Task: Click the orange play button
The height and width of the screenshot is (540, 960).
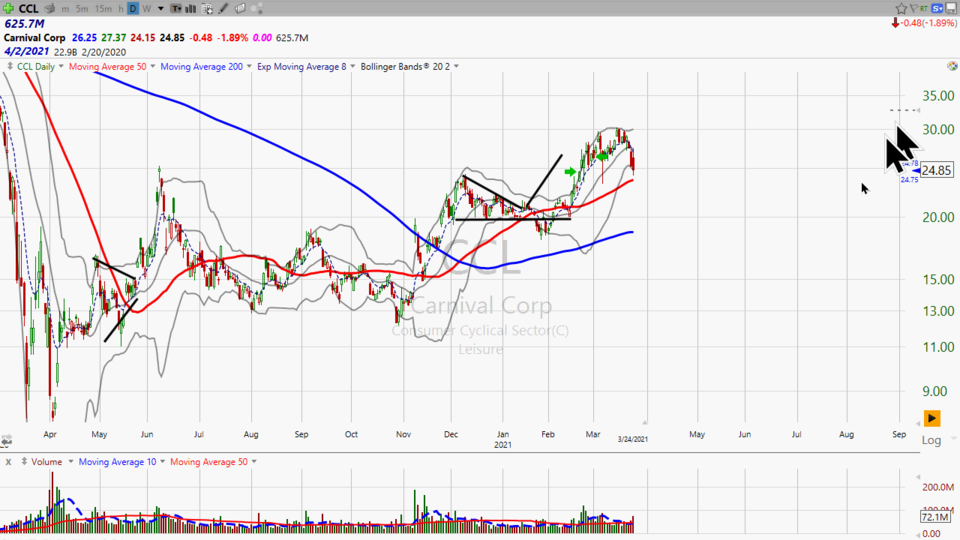Action: coord(932,418)
